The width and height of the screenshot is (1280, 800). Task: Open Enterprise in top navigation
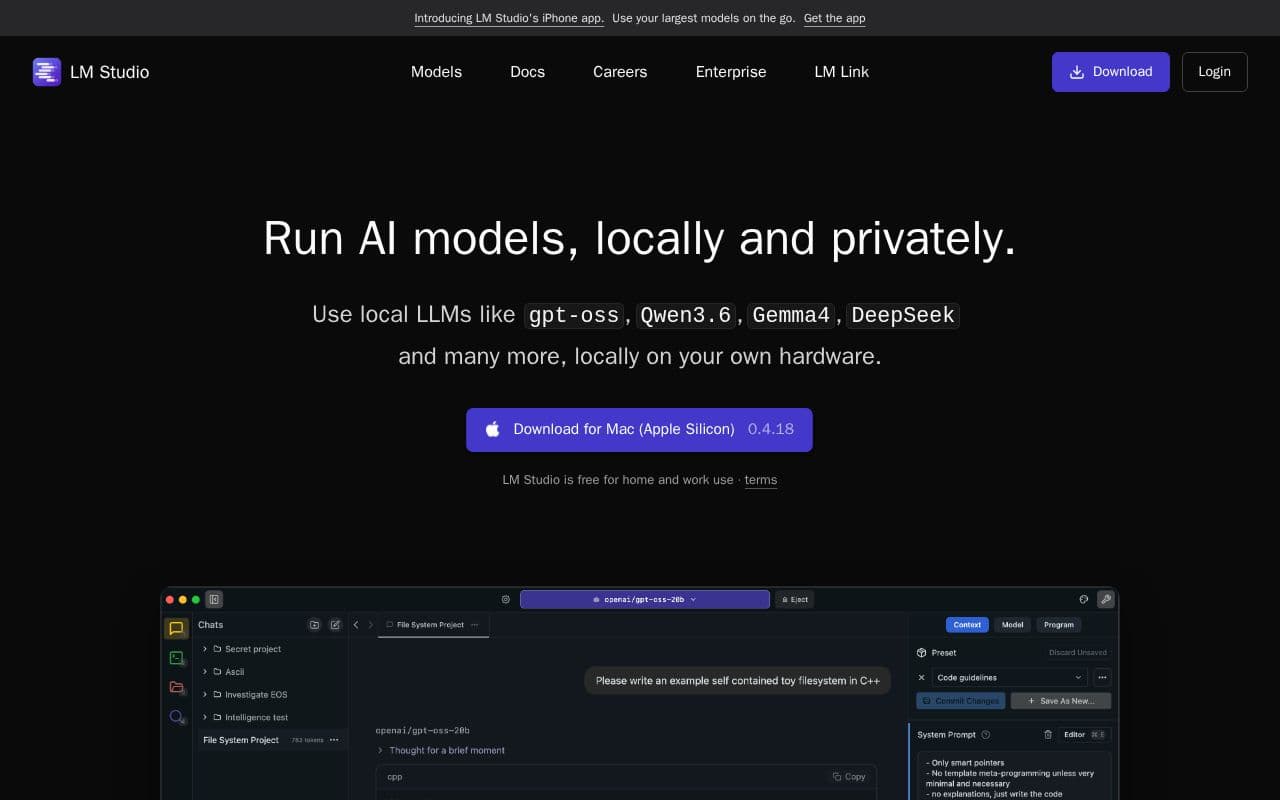(731, 72)
